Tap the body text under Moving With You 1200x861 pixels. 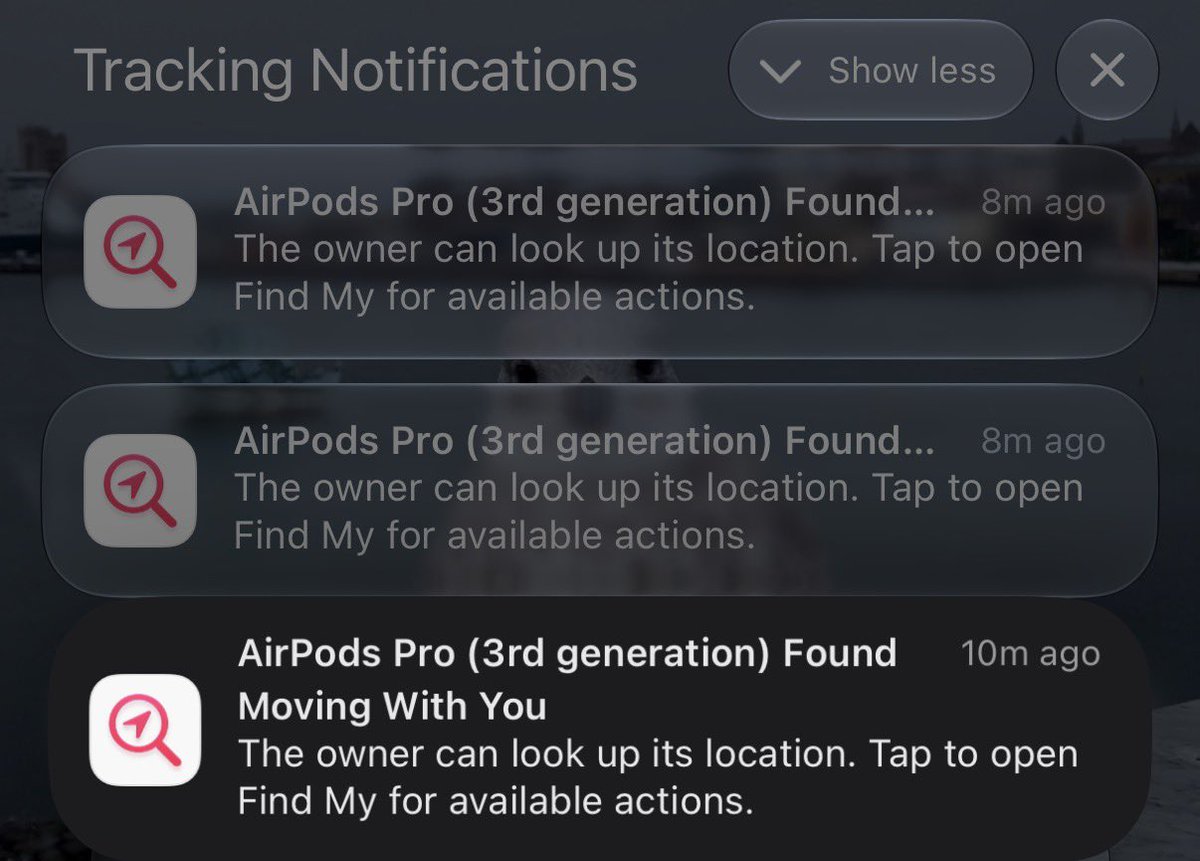(658, 777)
